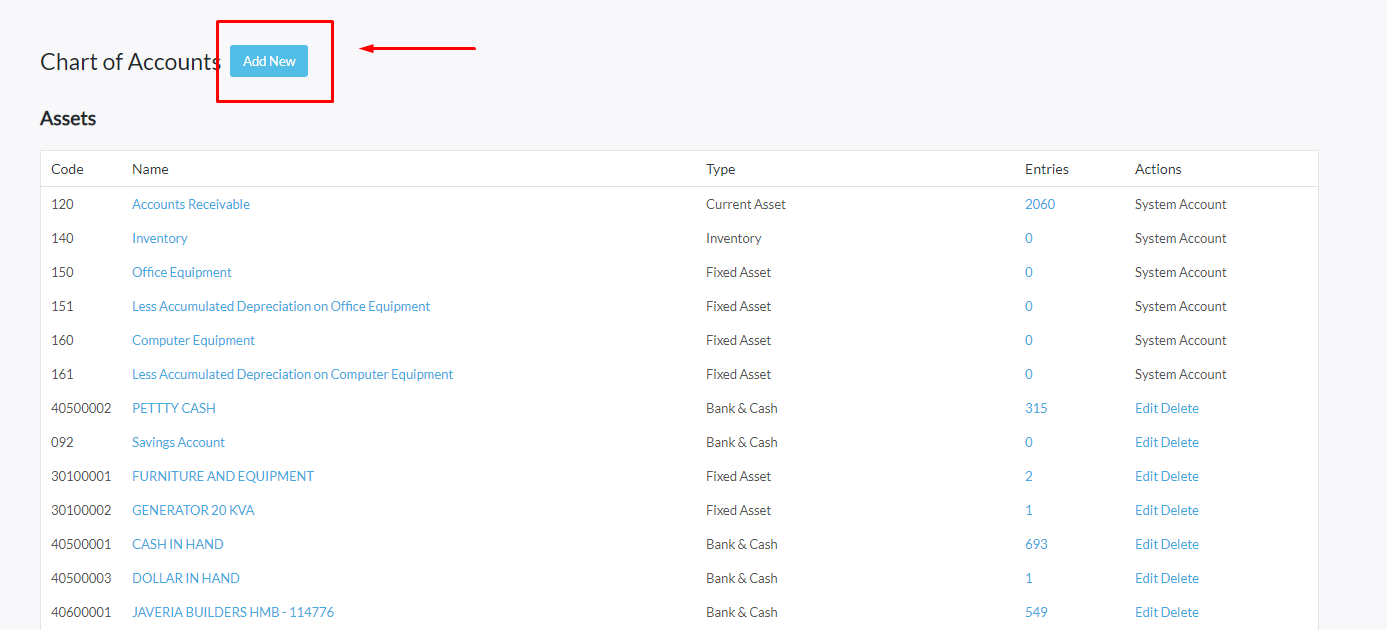Open the DOLLAR IN HAND account
The height and width of the screenshot is (630, 1387).
[x=186, y=578]
